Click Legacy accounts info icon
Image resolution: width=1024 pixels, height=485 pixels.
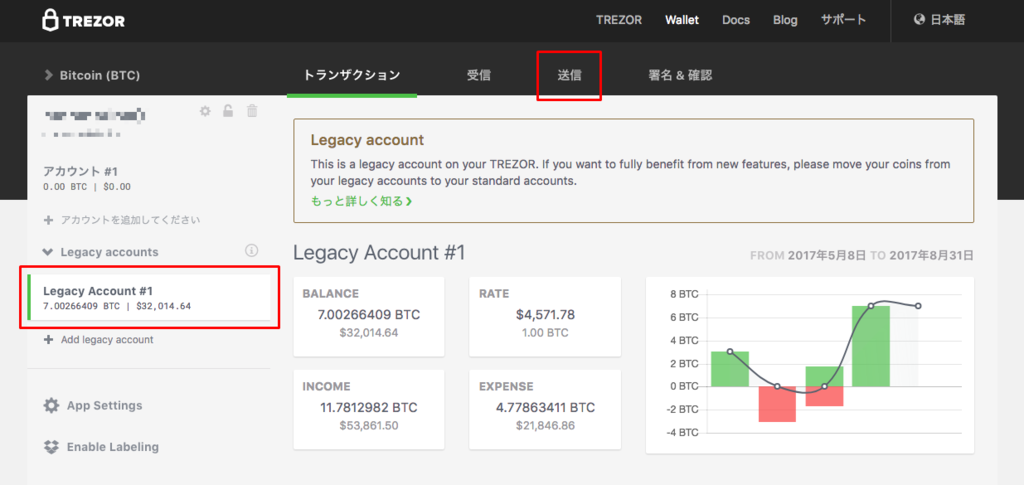[x=251, y=251]
